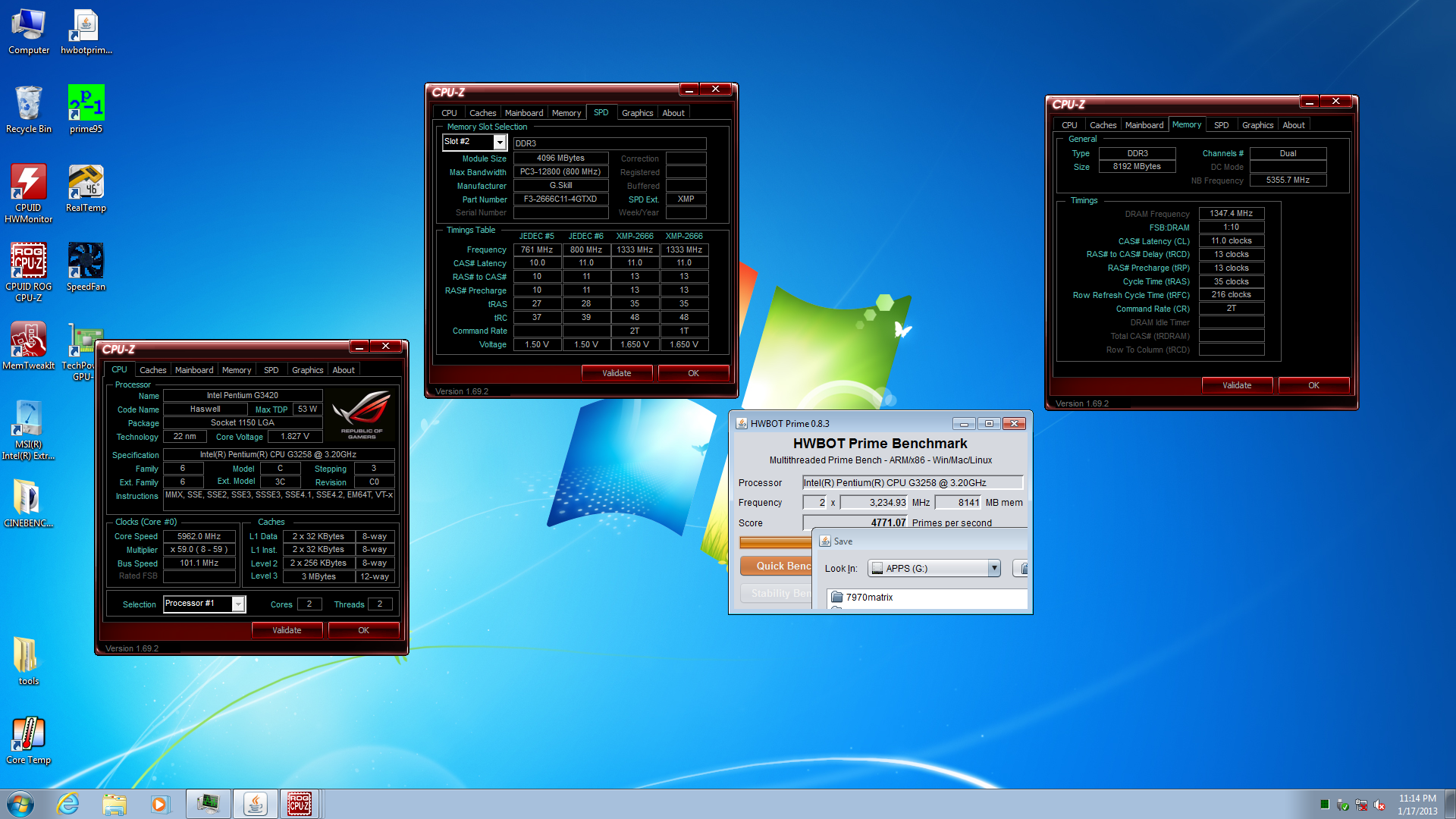The height and width of the screenshot is (819, 1456).
Task: Switch to Caches tab in CPU-Z processor window
Action: 152,370
